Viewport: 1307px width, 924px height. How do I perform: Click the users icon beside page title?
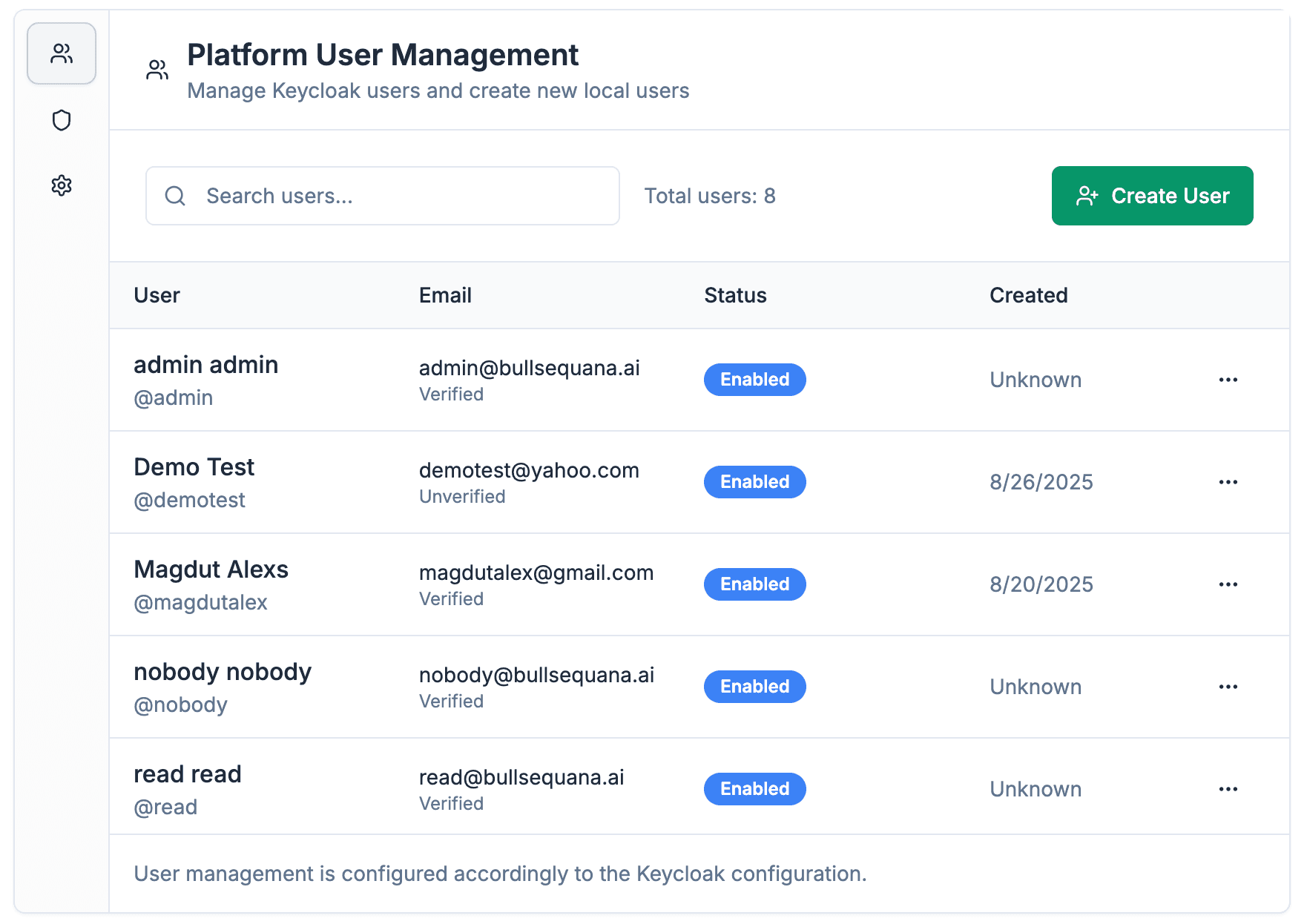tap(157, 70)
